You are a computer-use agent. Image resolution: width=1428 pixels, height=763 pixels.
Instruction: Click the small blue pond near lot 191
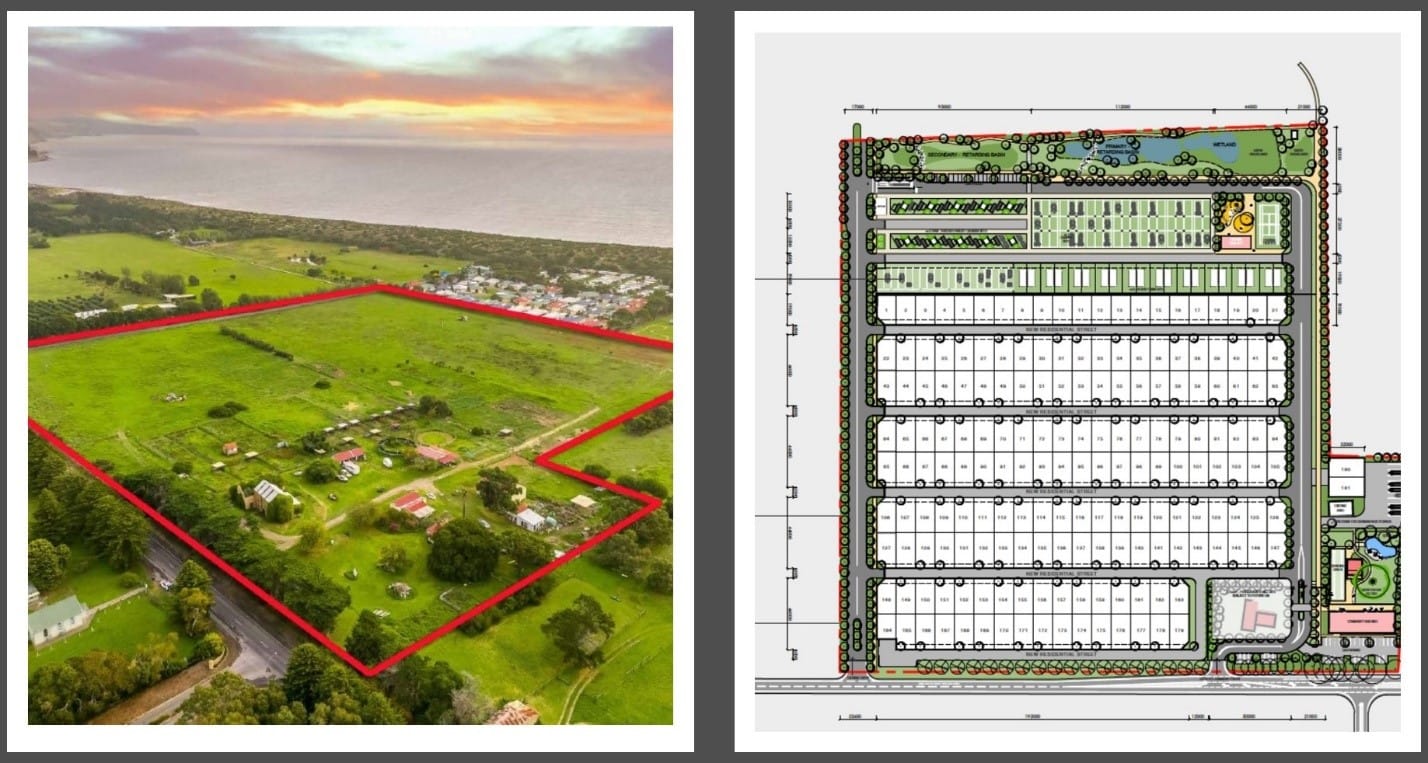tap(1381, 546)
